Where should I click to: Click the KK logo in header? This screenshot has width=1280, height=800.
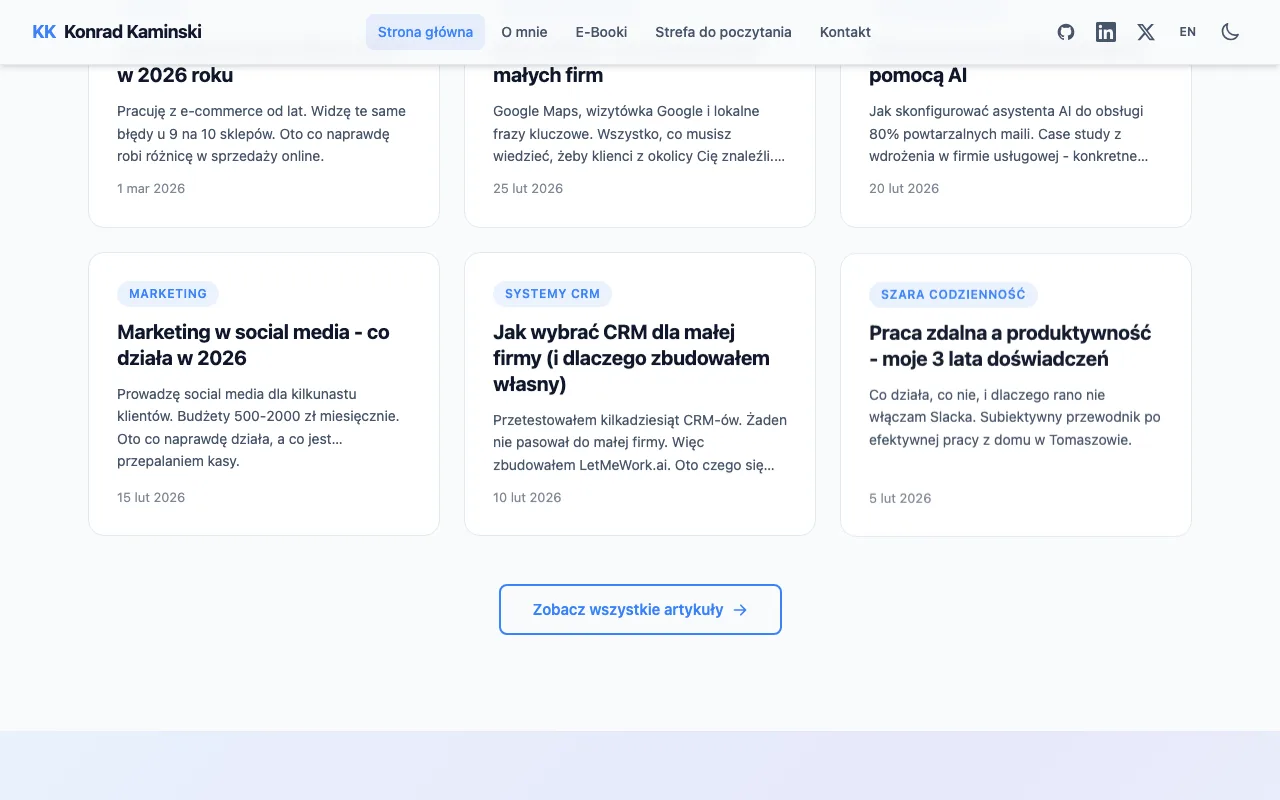point(44,32)
